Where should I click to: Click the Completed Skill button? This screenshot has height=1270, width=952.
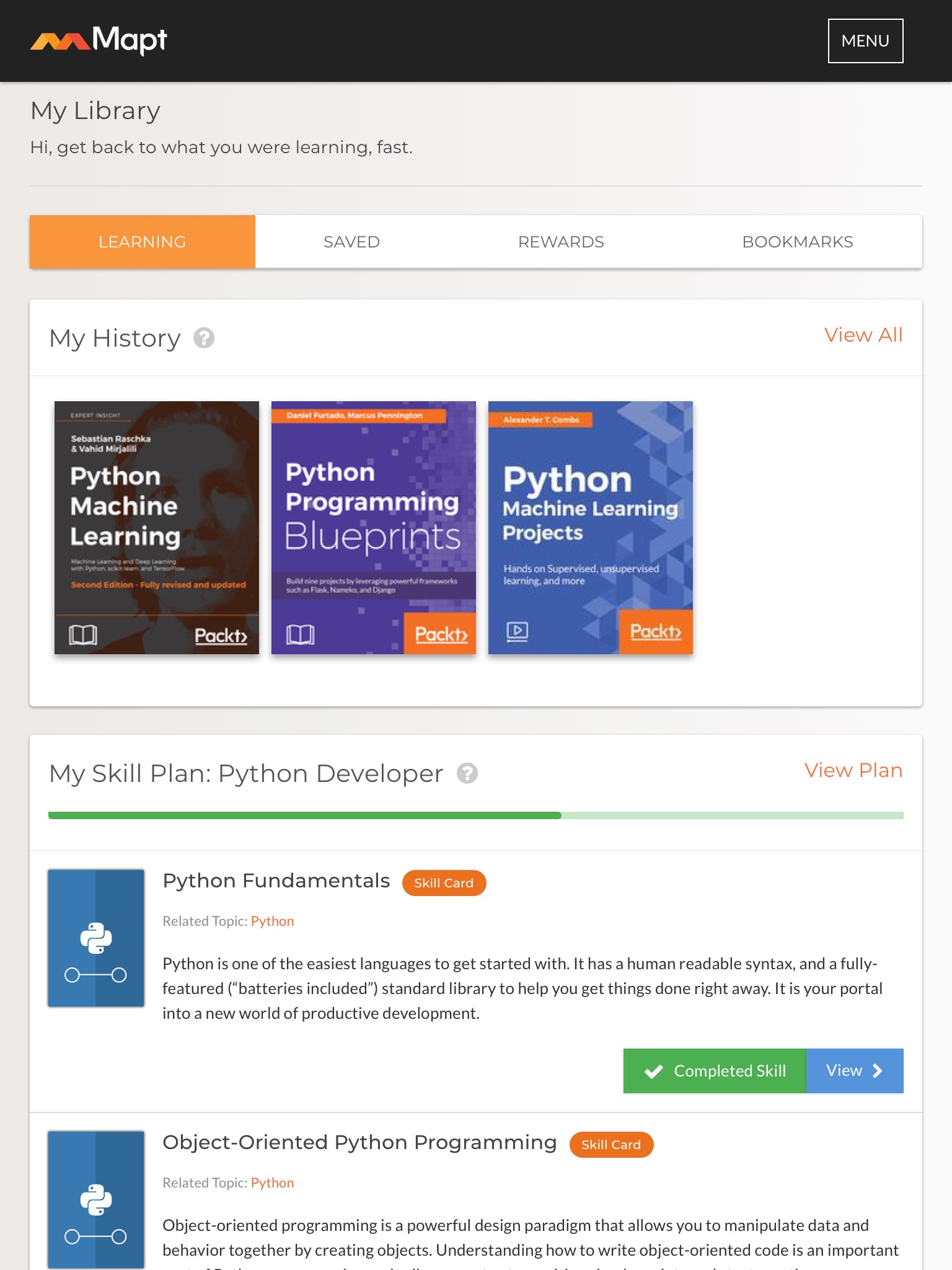pyautogui.click(x=715, y=1071)
